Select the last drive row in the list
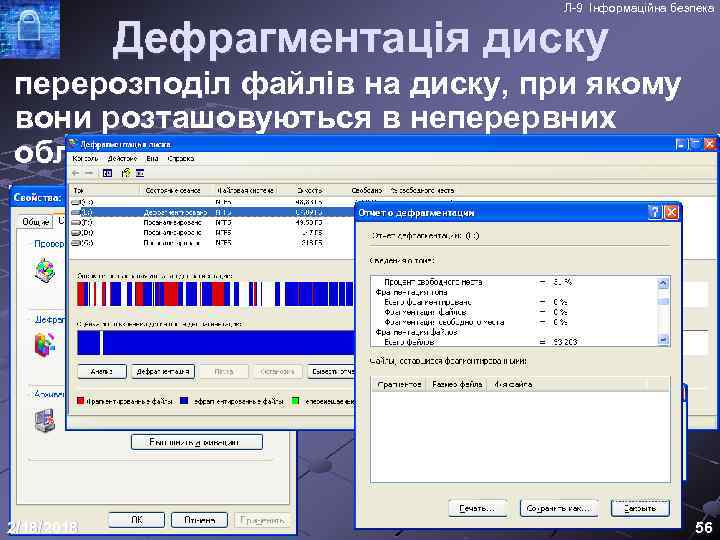Viewport: 720px width, 540px height. [x=212, y=243]
